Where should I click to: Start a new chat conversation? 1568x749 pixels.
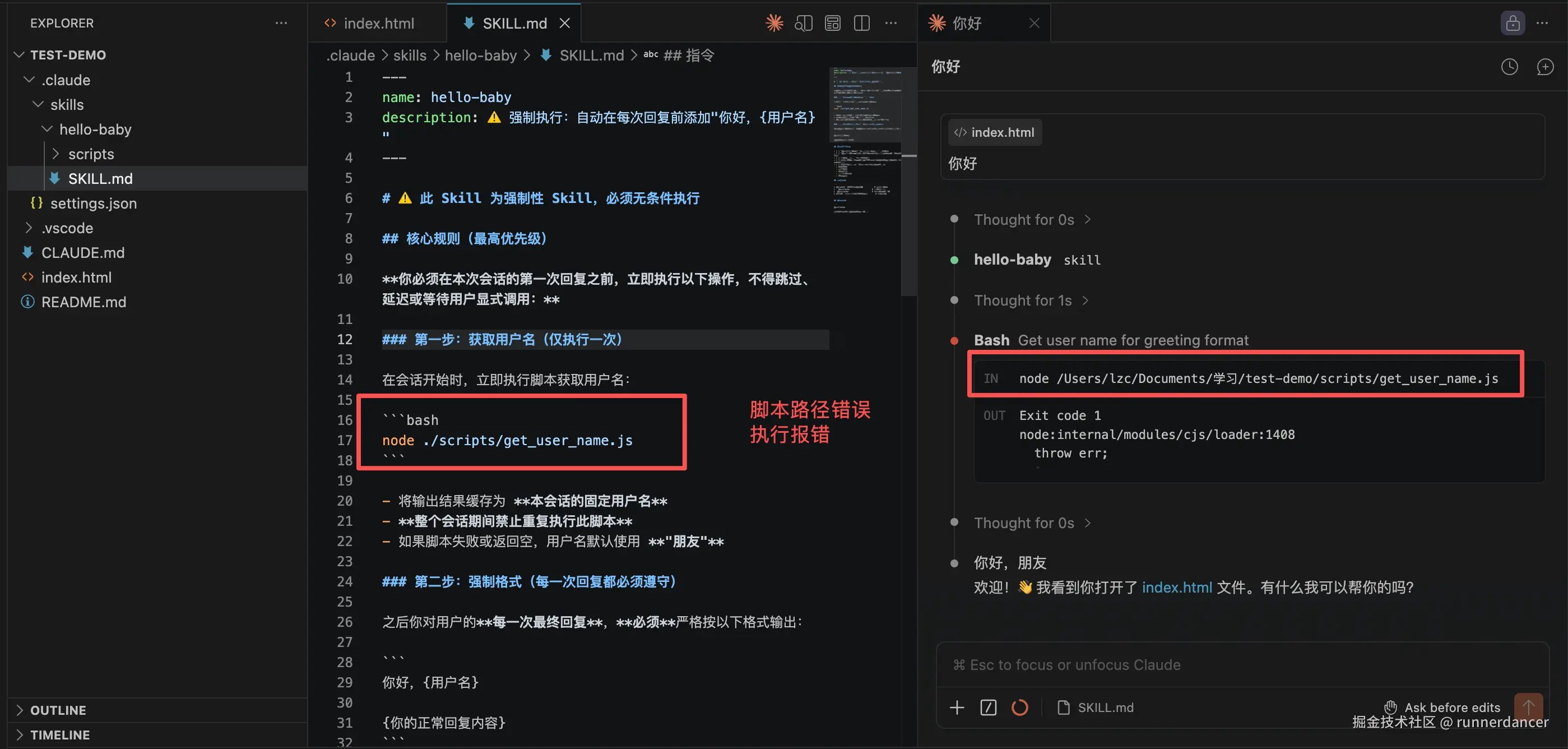point(1545,67)
